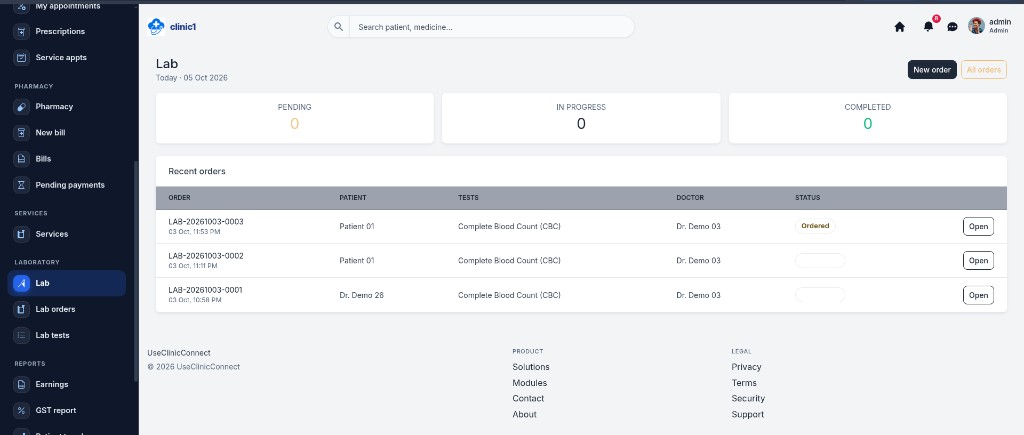This screenshot has width=1024, height=435.
Task: Click the Earnings report icon
Action: point(22,384)
